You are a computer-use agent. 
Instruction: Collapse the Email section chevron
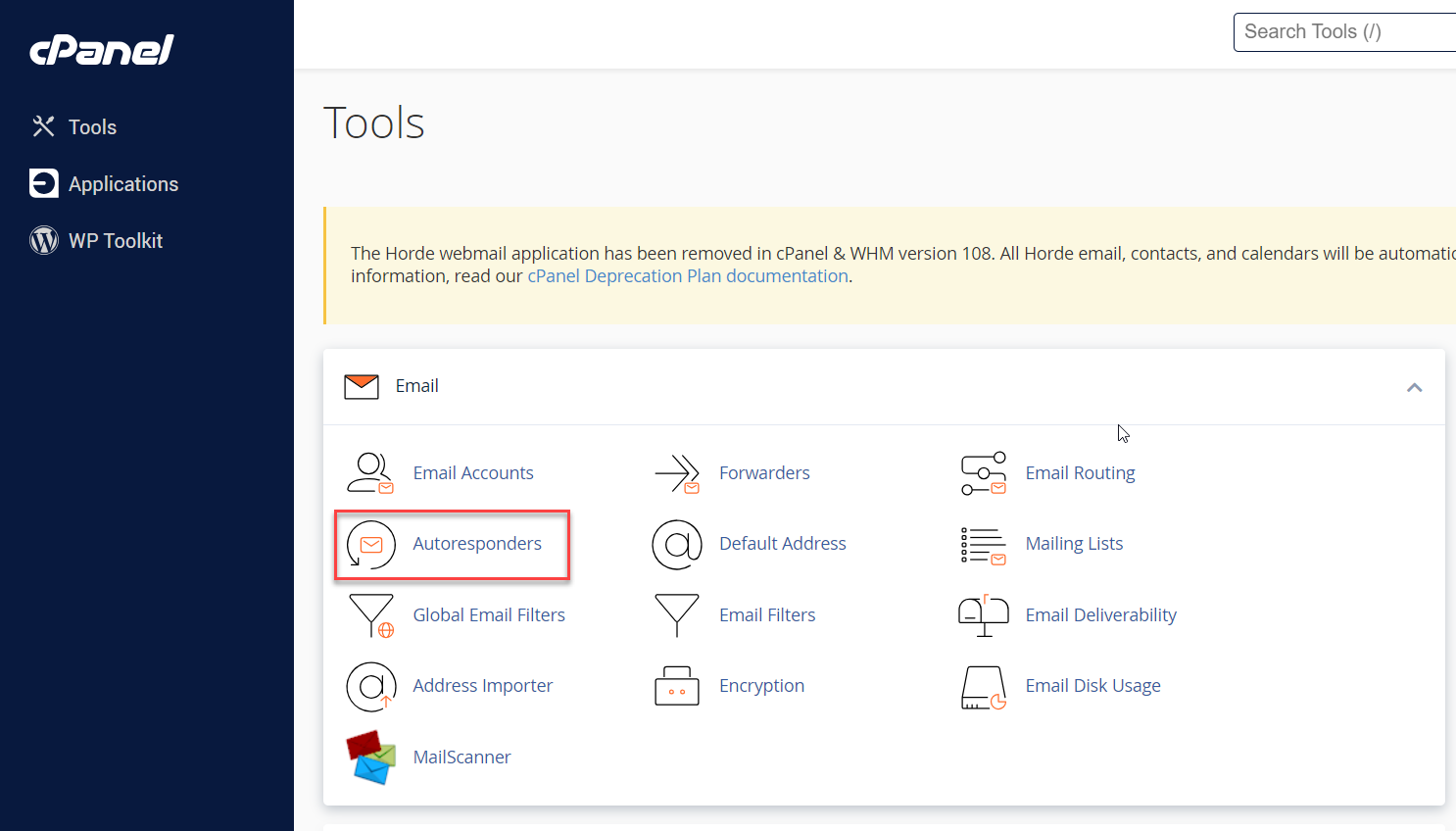[x=1414, y=387]
